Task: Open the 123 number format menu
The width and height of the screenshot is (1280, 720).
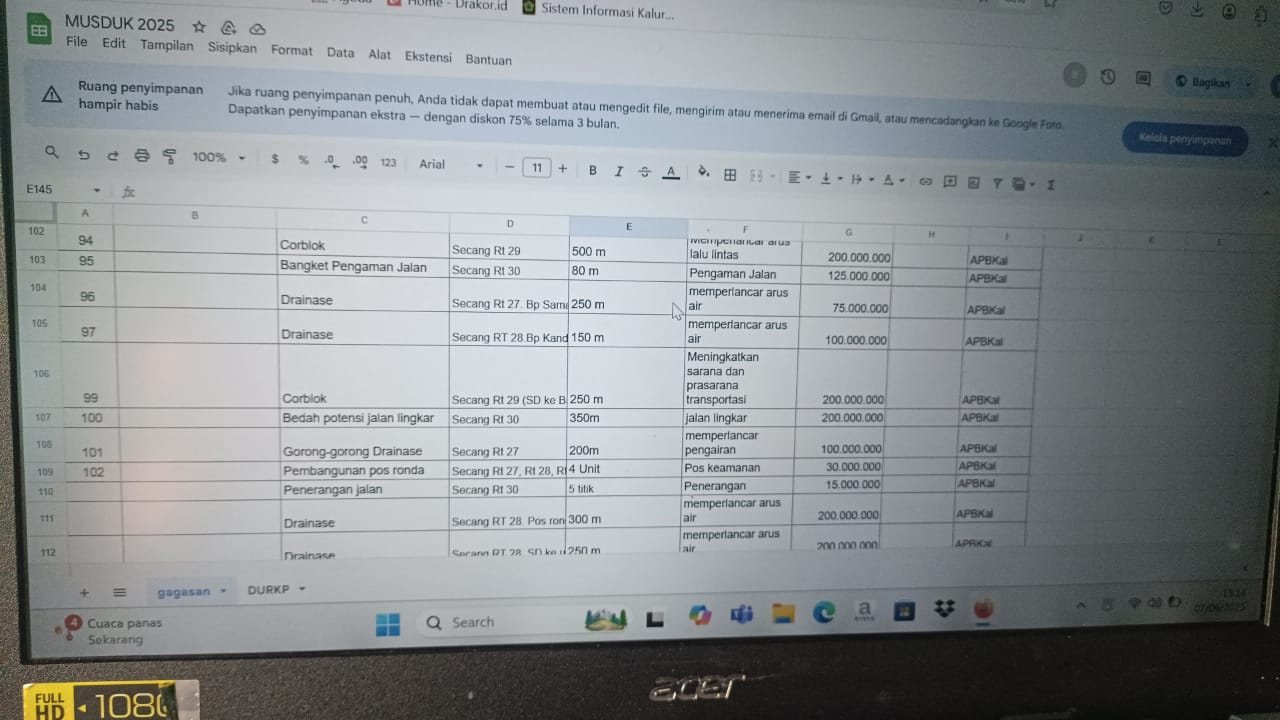Action: (388, 162)
